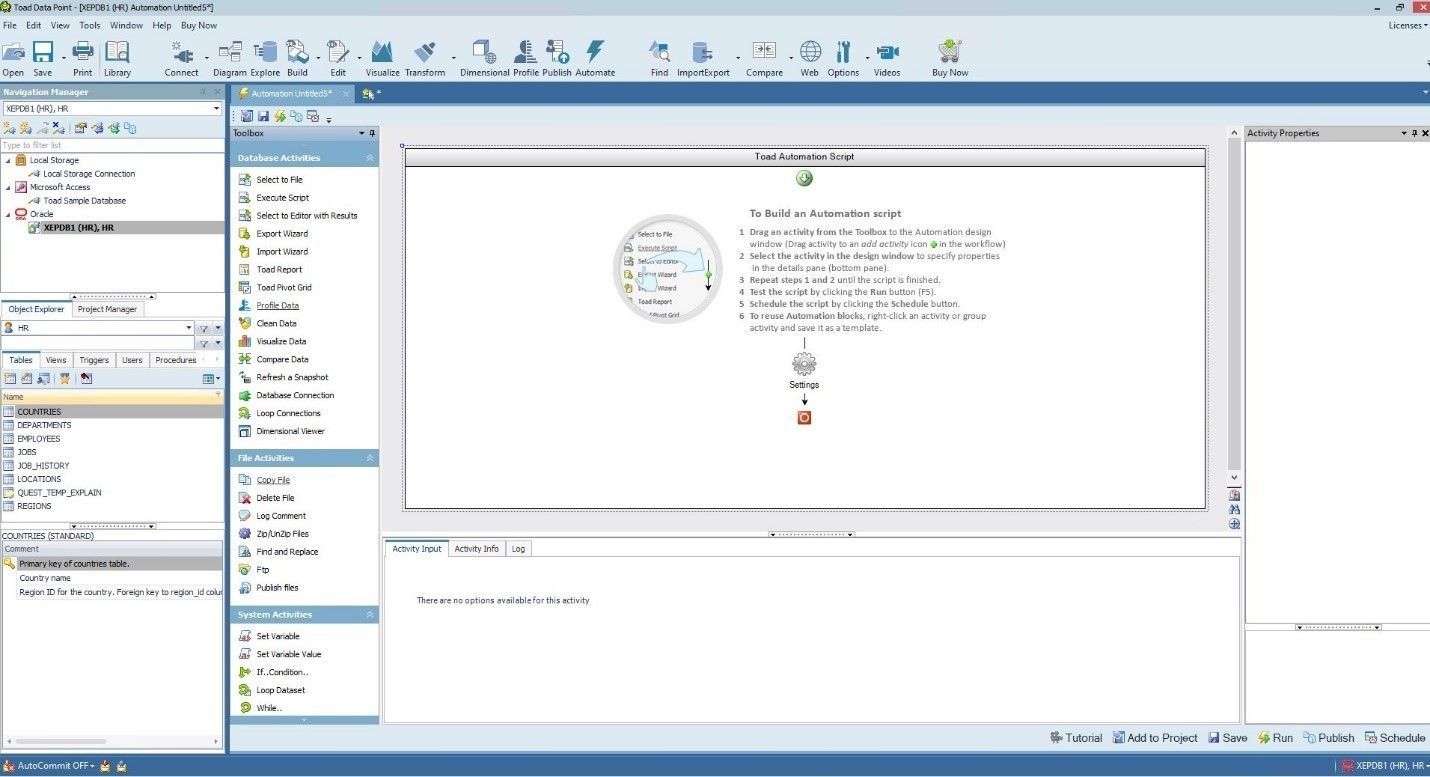Viewport: 1430px width, 777px height.
Task: Click the Licenses link
Action: click(1407, 25)
